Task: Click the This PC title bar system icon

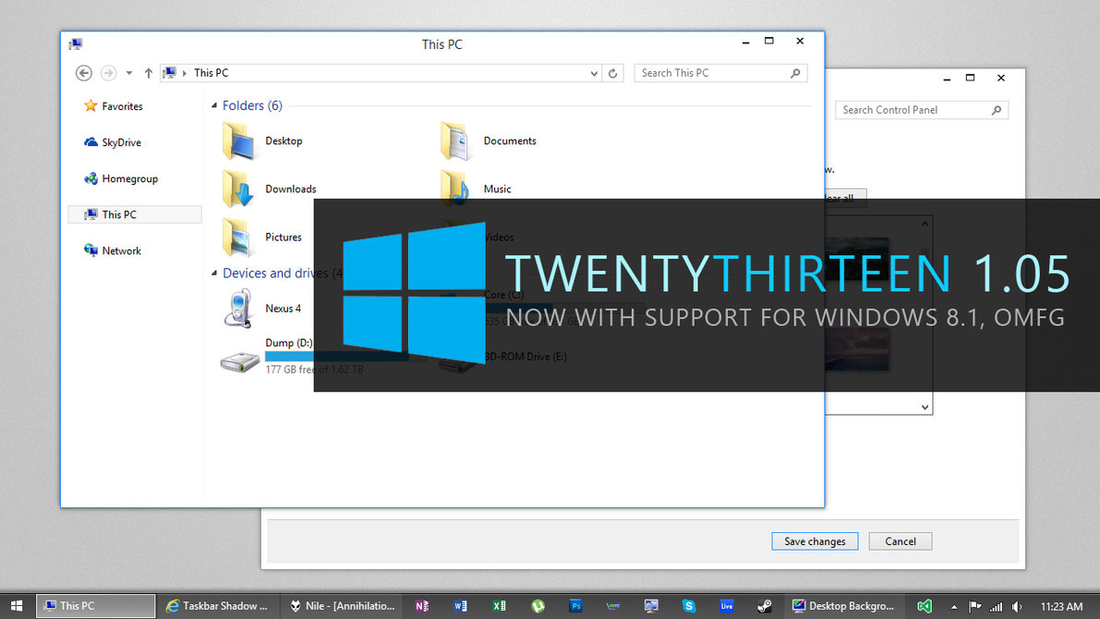Action: pos(76,44)
